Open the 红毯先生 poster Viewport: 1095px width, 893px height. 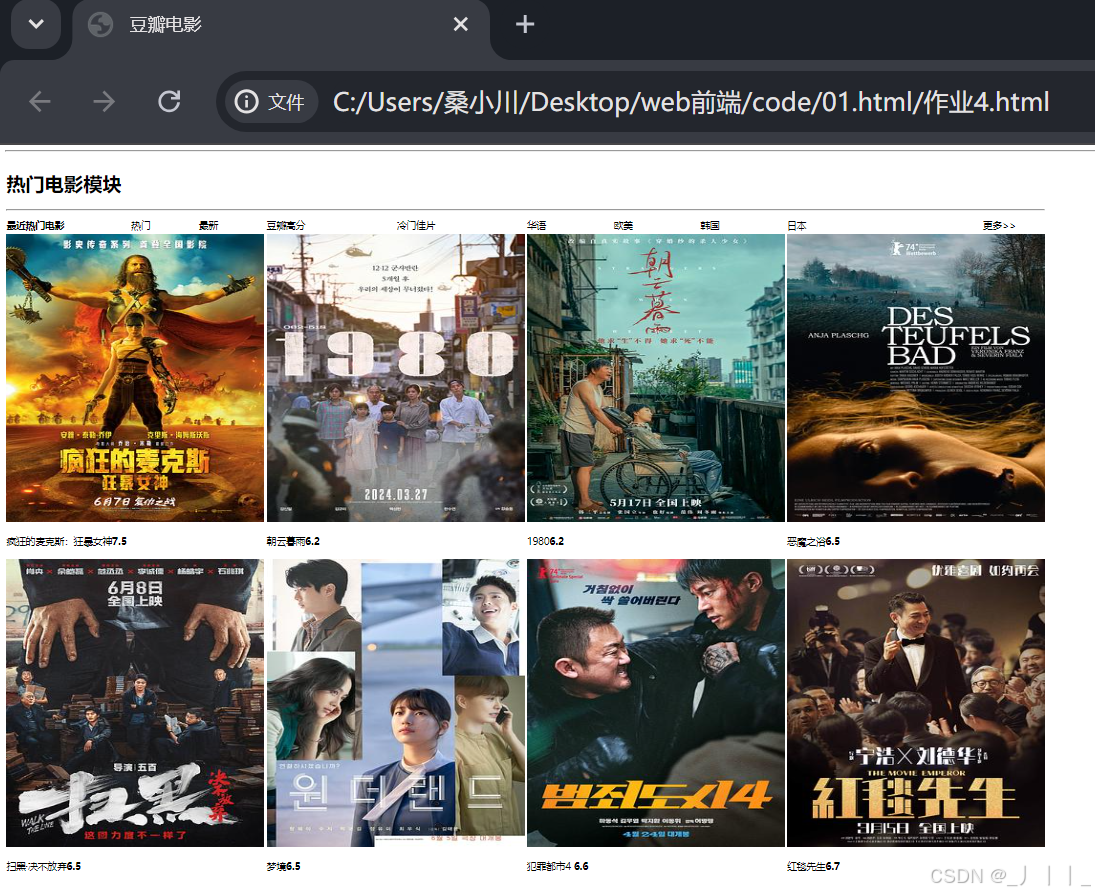point(916,703)
